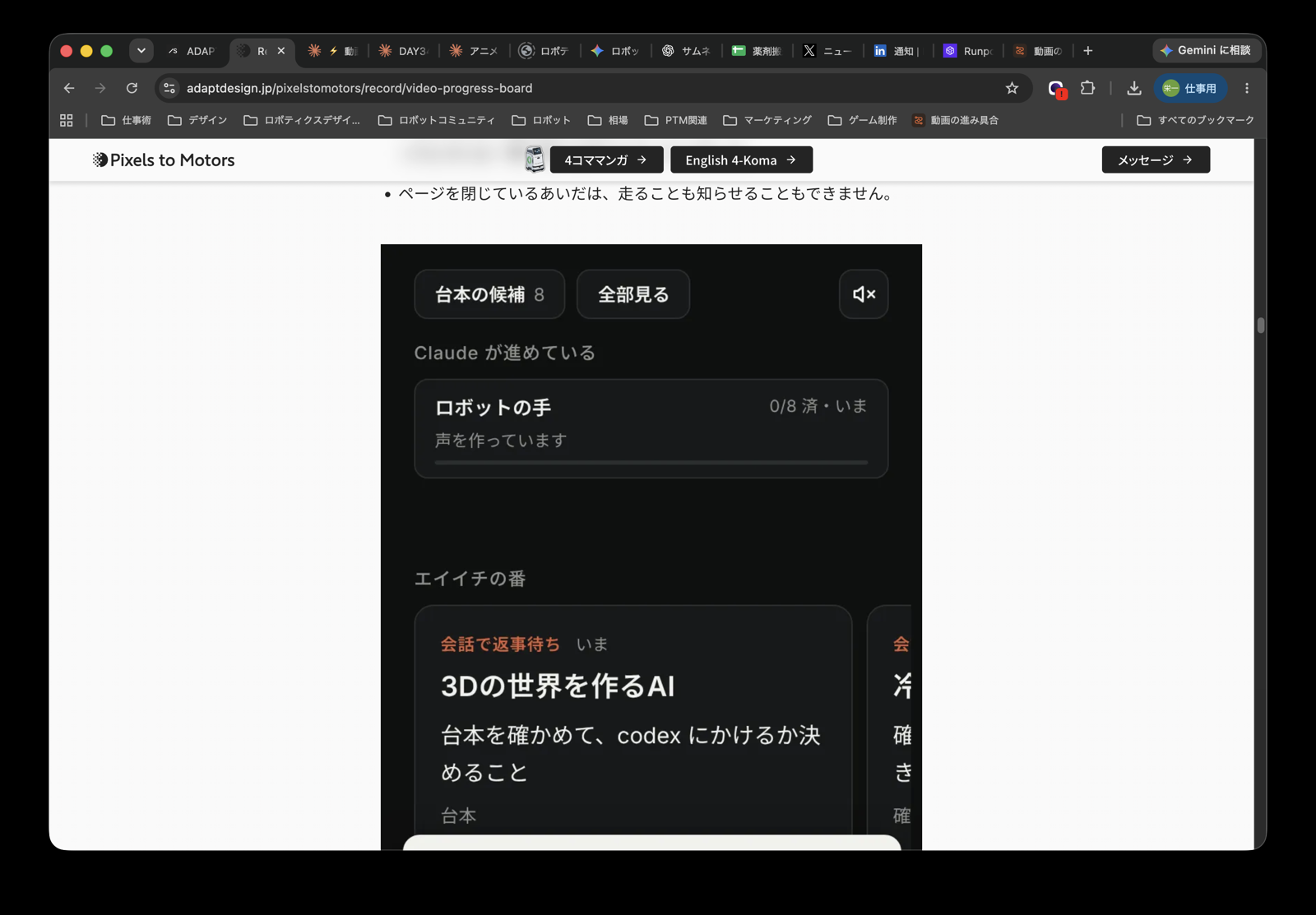Switch to the アニメ tab
The image size is (1316, 915).
tap(475, 51)
